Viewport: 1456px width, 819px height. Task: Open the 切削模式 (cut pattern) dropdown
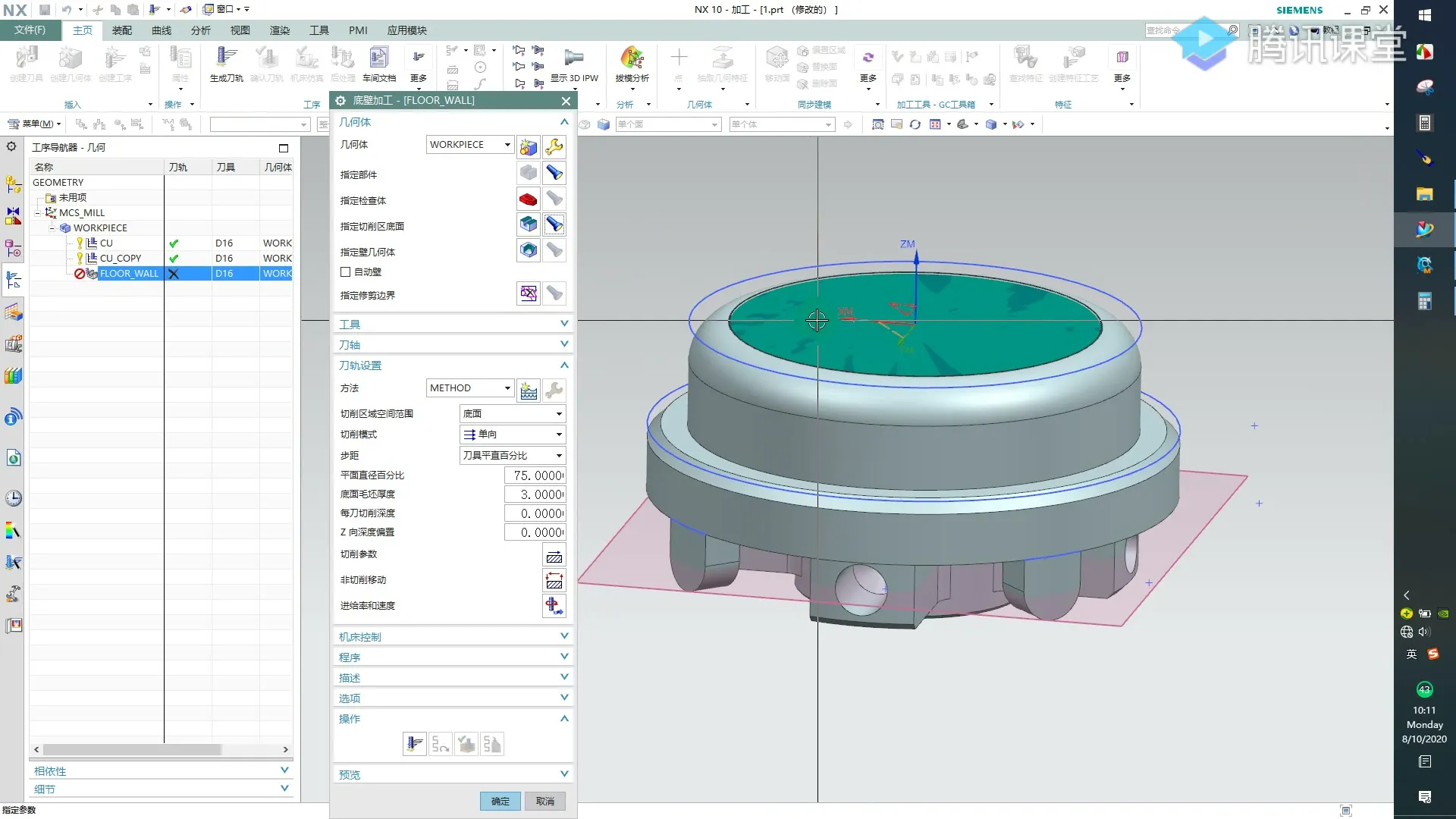point(513,435)
